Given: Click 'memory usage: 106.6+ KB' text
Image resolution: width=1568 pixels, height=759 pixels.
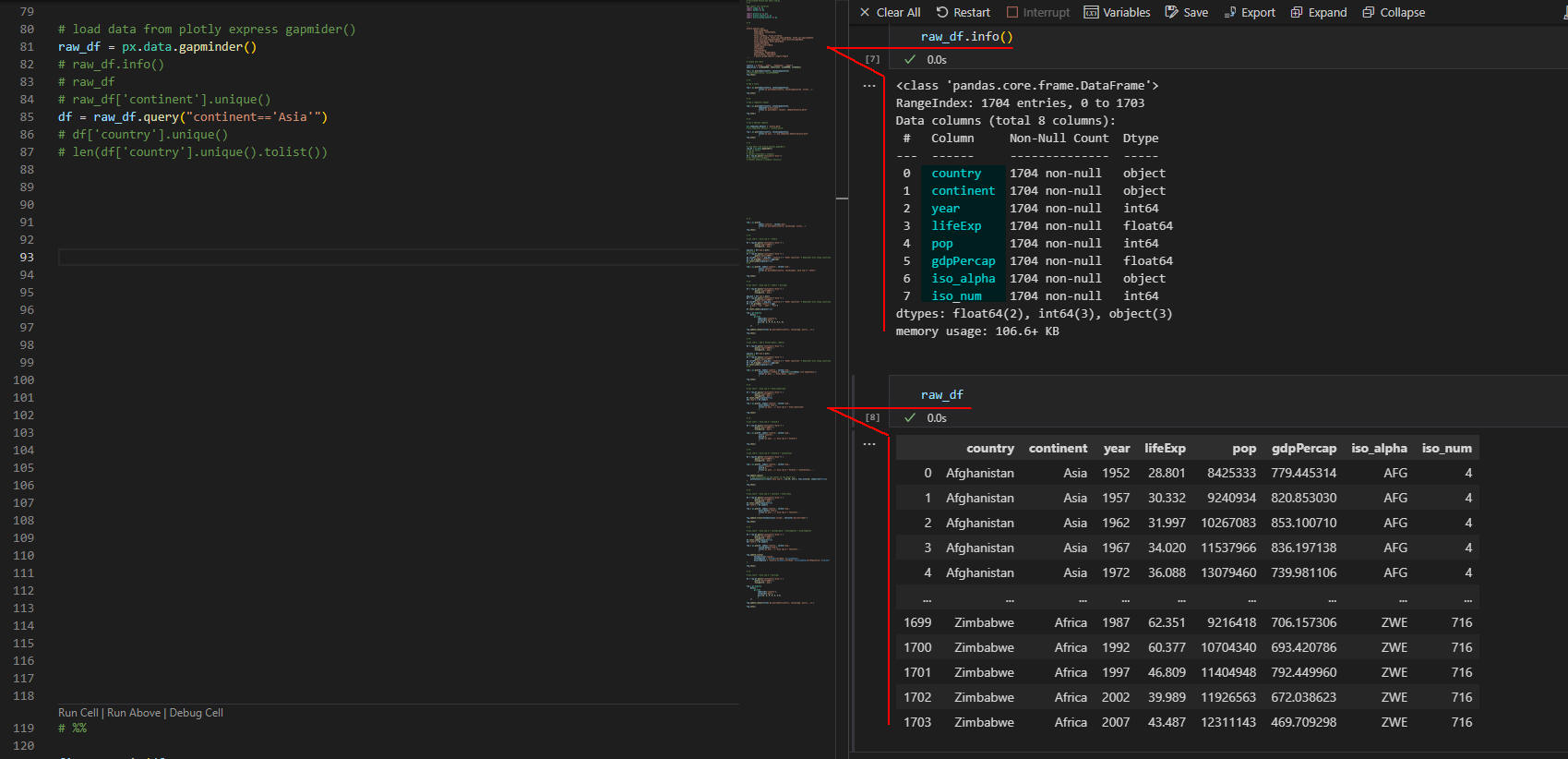Looking at the screenshot, I should click(977, 331).
